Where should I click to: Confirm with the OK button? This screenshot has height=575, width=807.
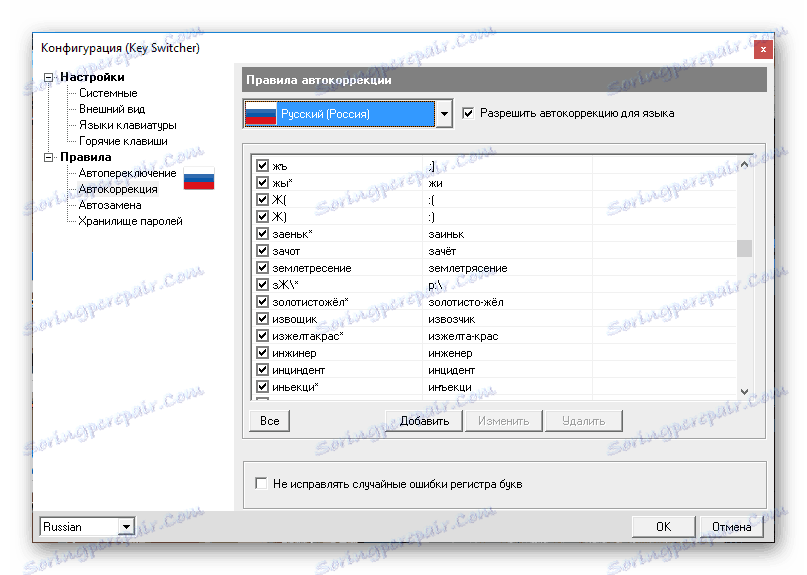tap(663, 527)
